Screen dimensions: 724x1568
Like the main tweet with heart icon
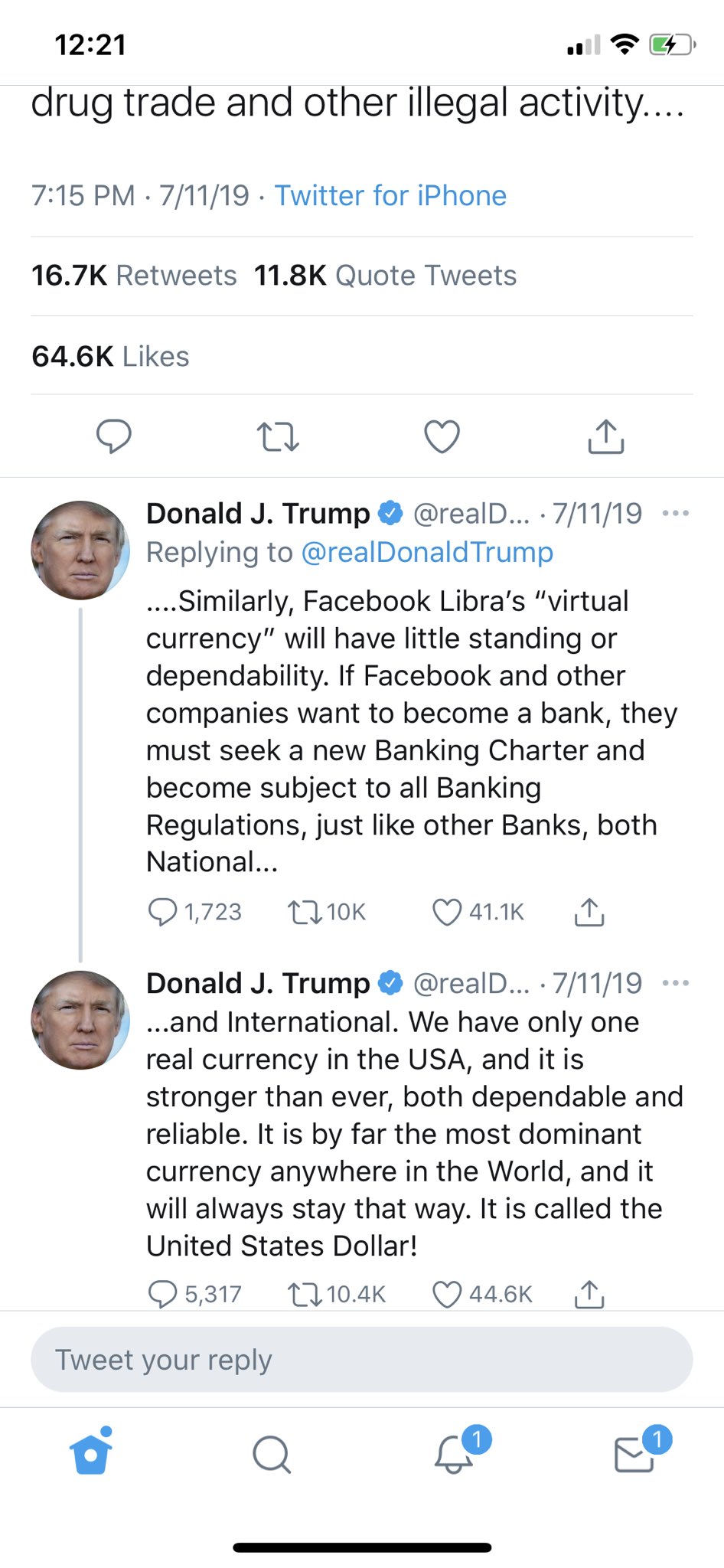click(x=442, y=436)
